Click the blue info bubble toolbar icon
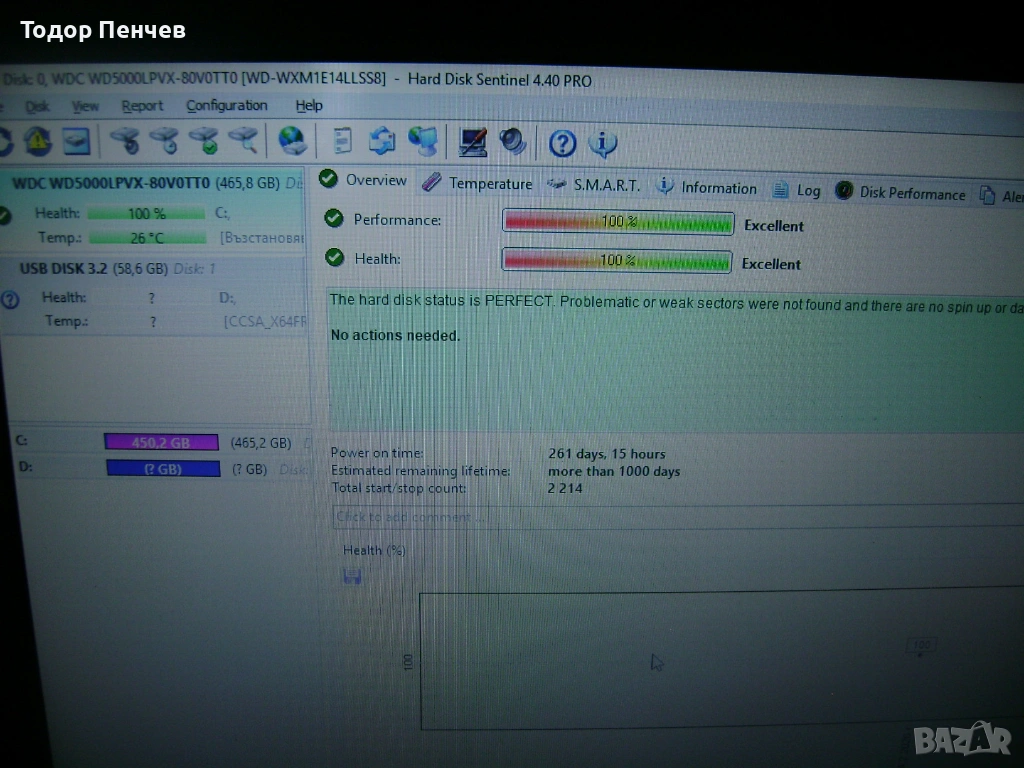The width and height of the screenshot is (1024, 768). (602, 143)
